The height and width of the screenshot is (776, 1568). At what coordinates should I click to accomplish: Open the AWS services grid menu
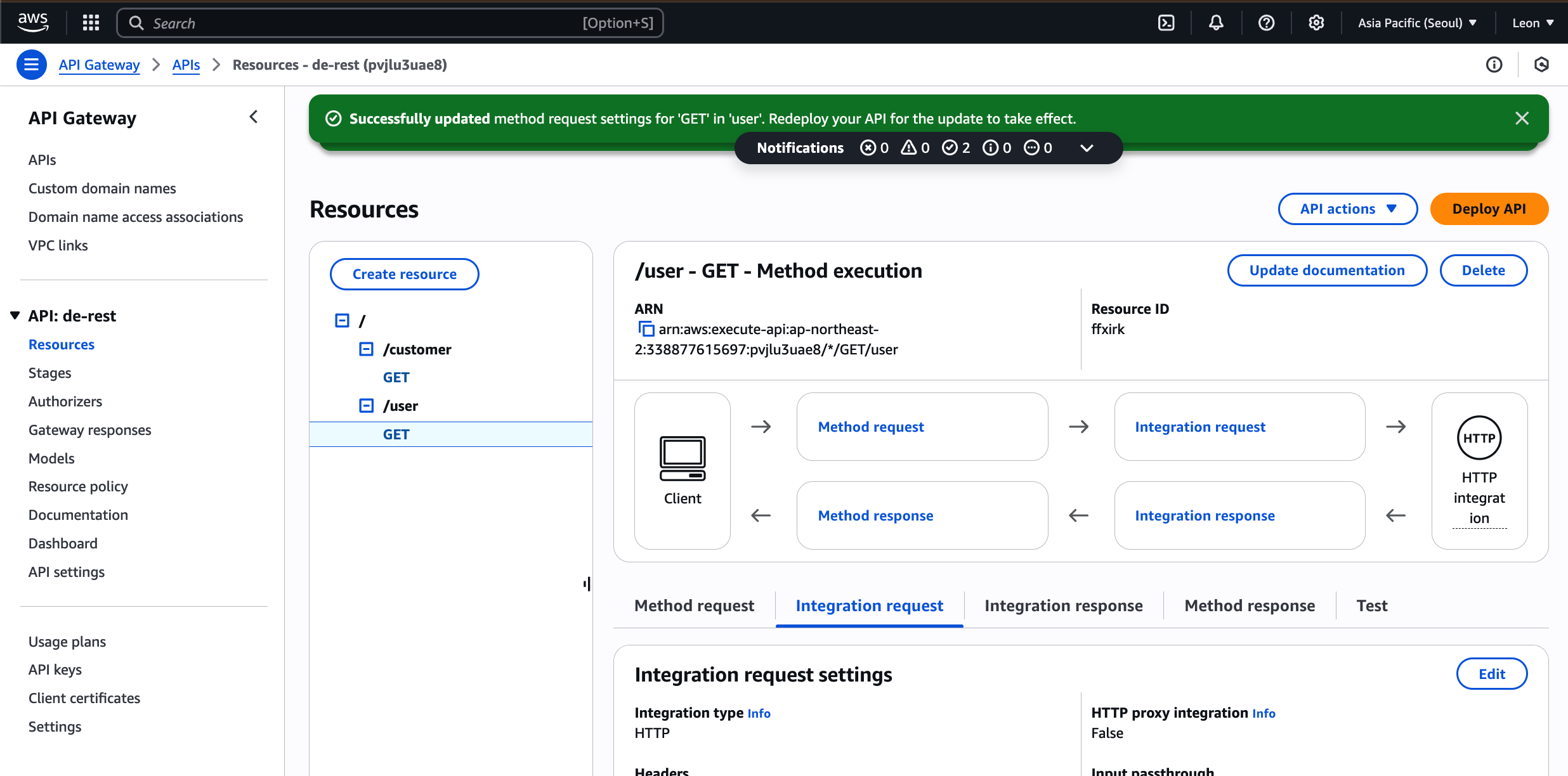tap(91, 23)
